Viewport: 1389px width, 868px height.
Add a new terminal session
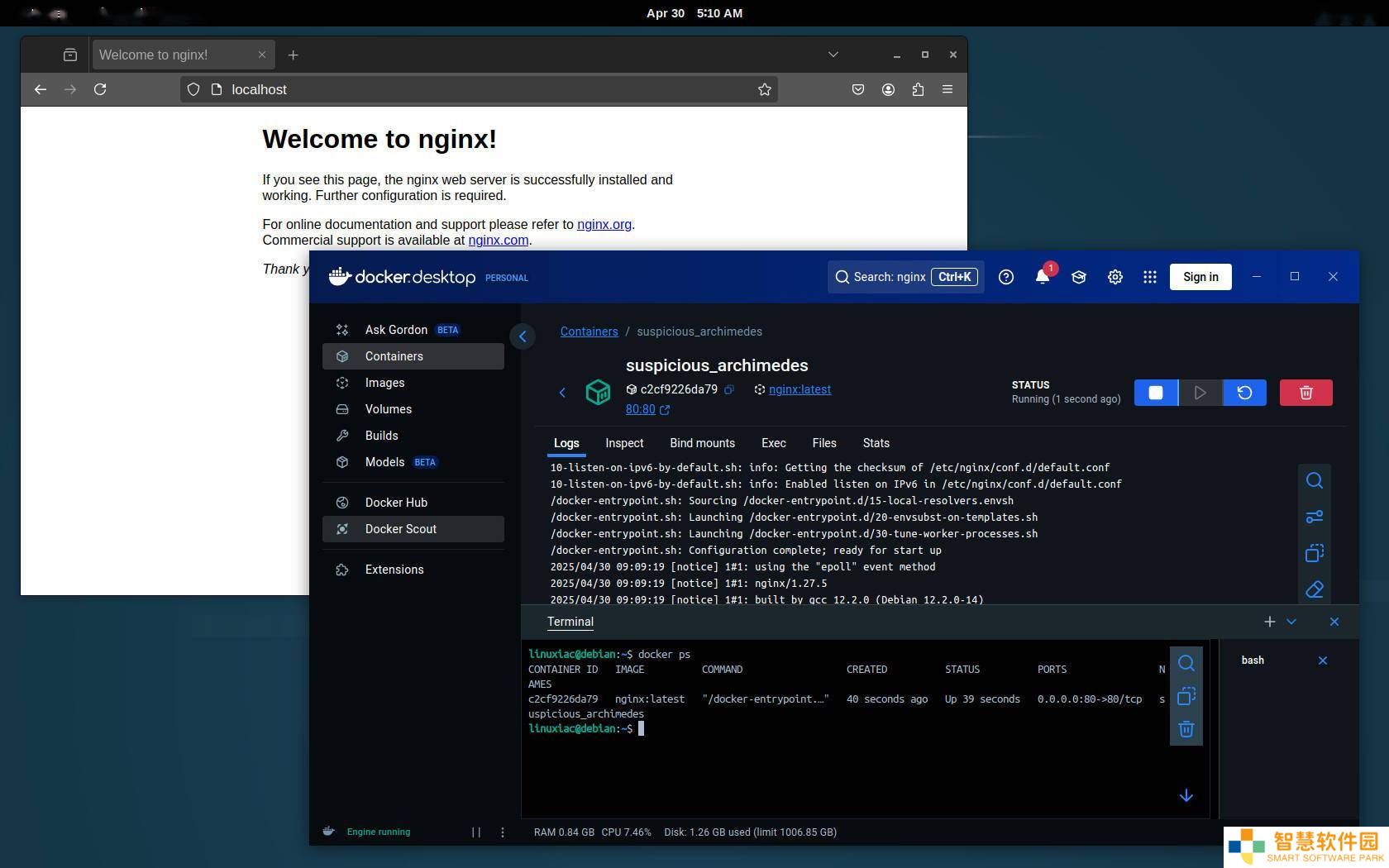coord(1270,622)
